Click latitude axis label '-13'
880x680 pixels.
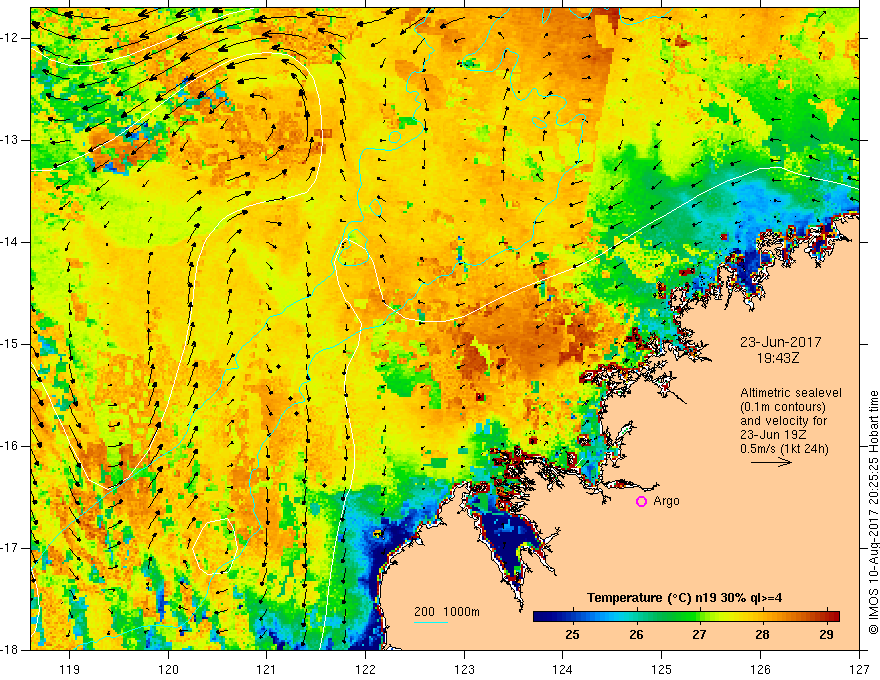10,140
